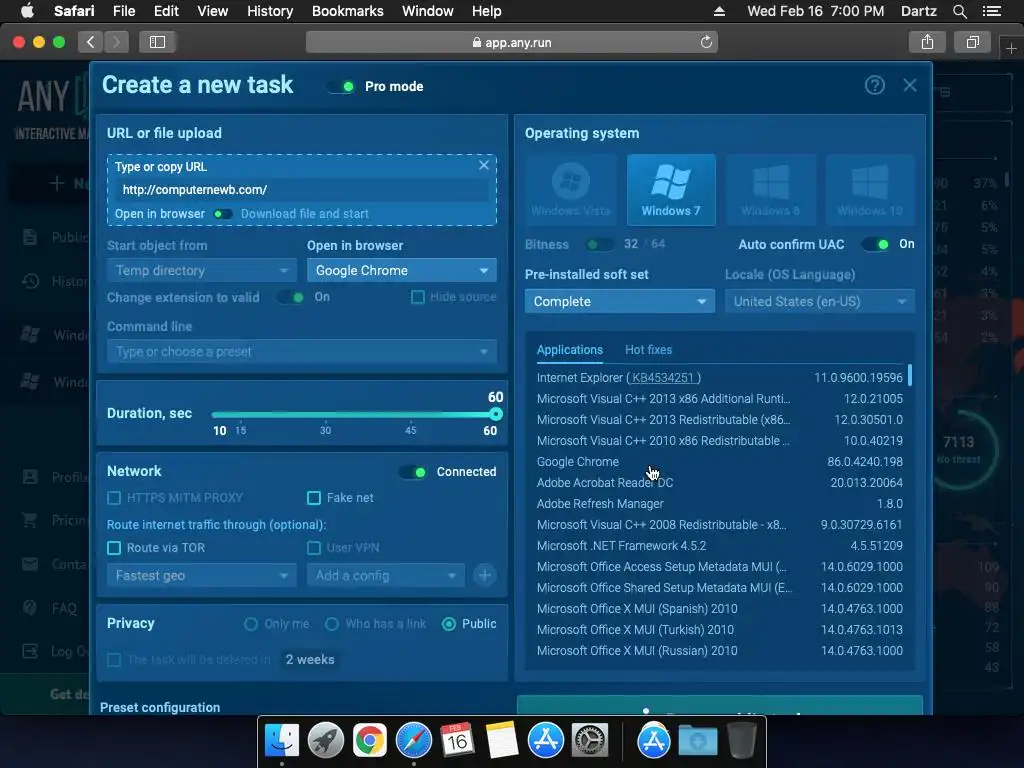Select Google Chrome row in applications list
This screenshot has width=1024, height=768.
(x=720, y=462)
